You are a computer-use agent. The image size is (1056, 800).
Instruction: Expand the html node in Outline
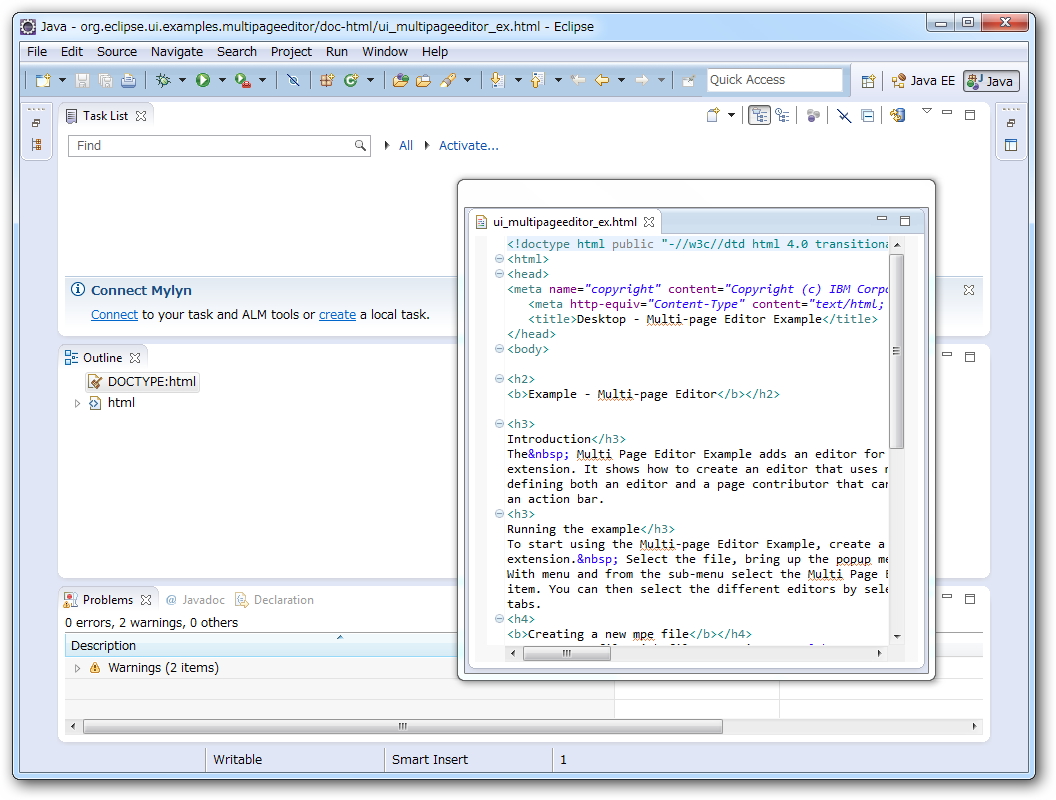point(77,403)
